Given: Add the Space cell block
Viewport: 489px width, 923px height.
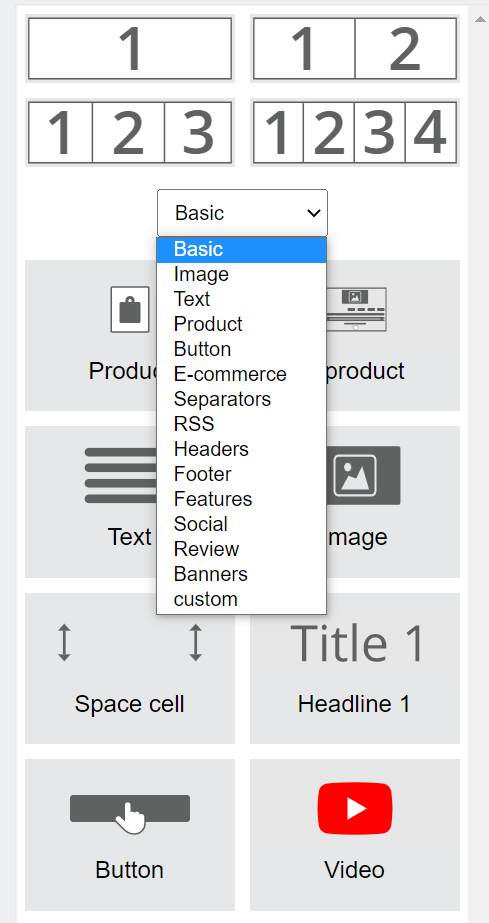Looking at the screenshot, I should [129, 668].
